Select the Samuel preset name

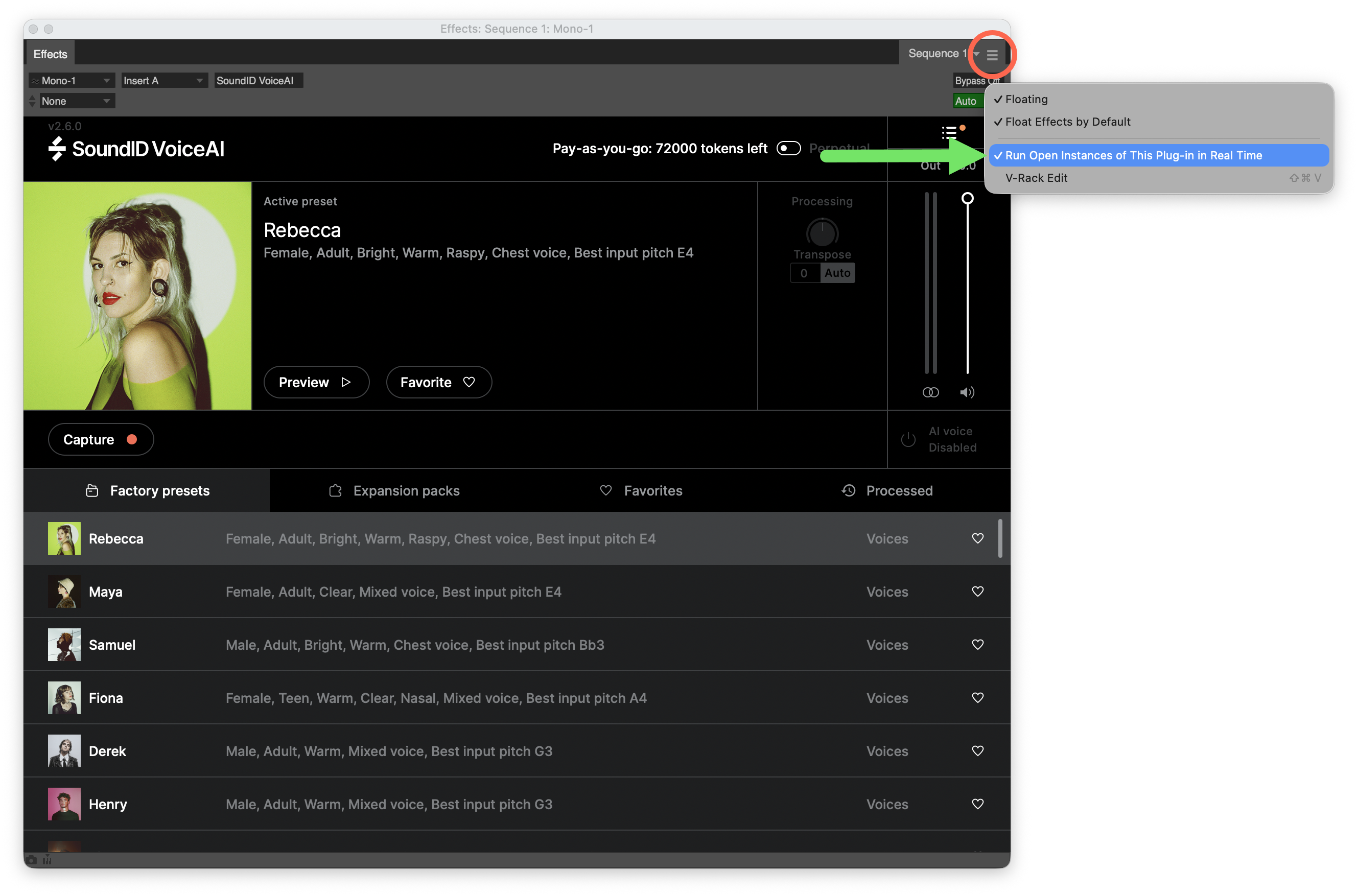(112, 645)
